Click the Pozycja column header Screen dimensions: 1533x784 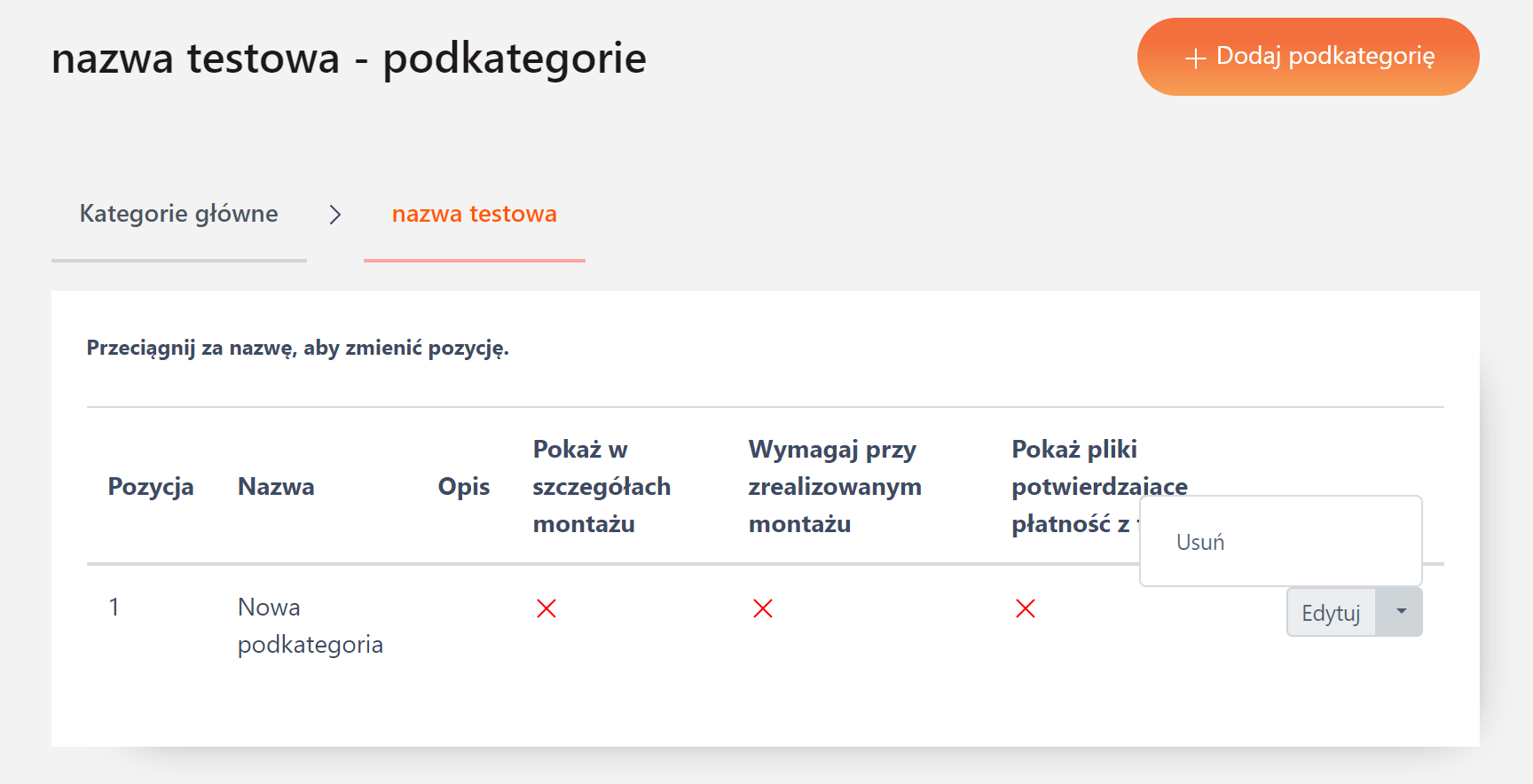[151, 486]
